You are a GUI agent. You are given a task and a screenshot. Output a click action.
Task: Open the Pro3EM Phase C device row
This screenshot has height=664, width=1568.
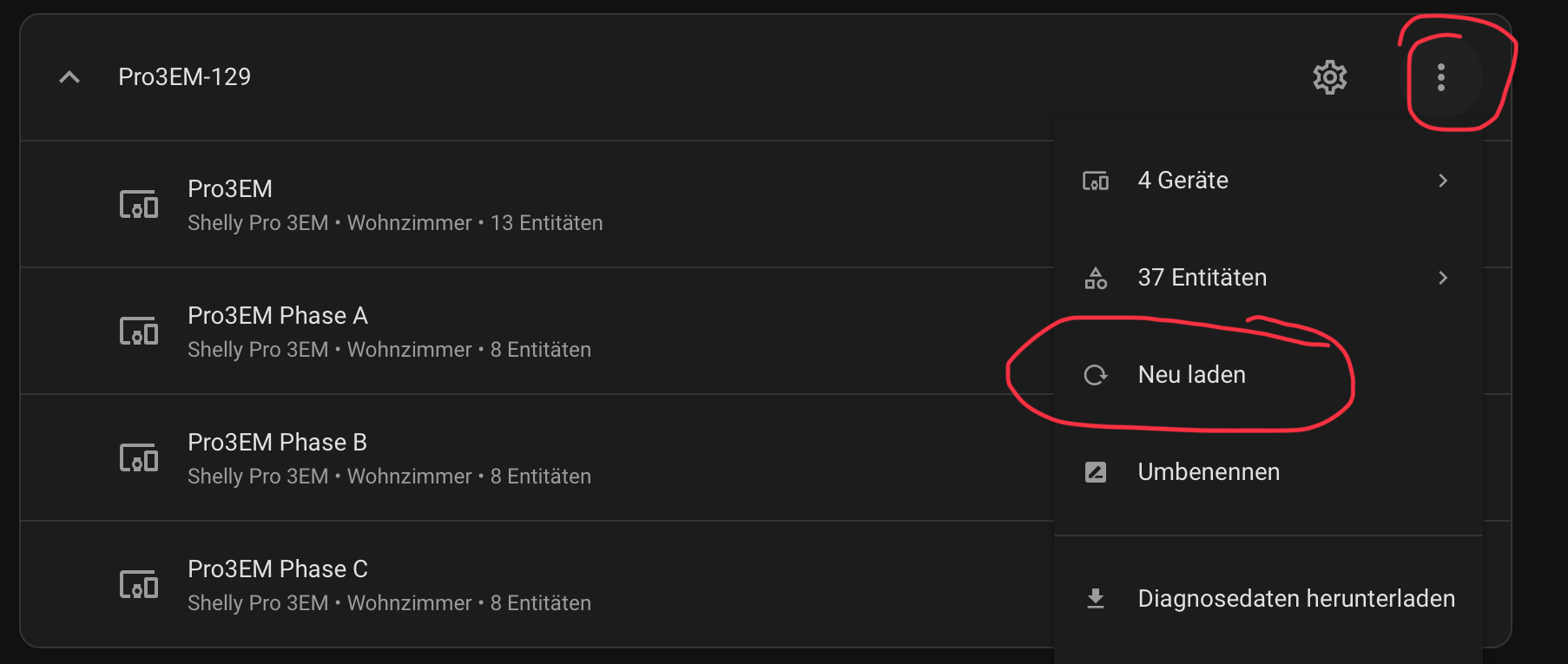[x=537, y=584]
